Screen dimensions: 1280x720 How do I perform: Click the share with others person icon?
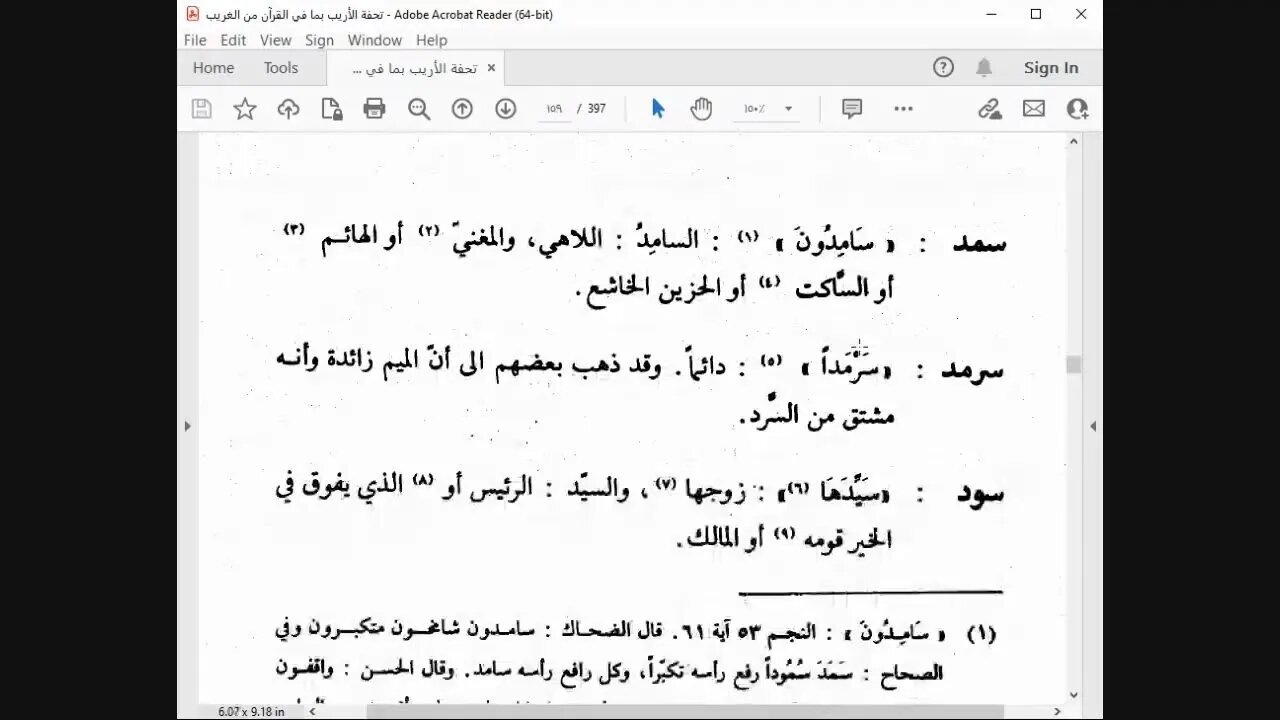[1077, 109]
